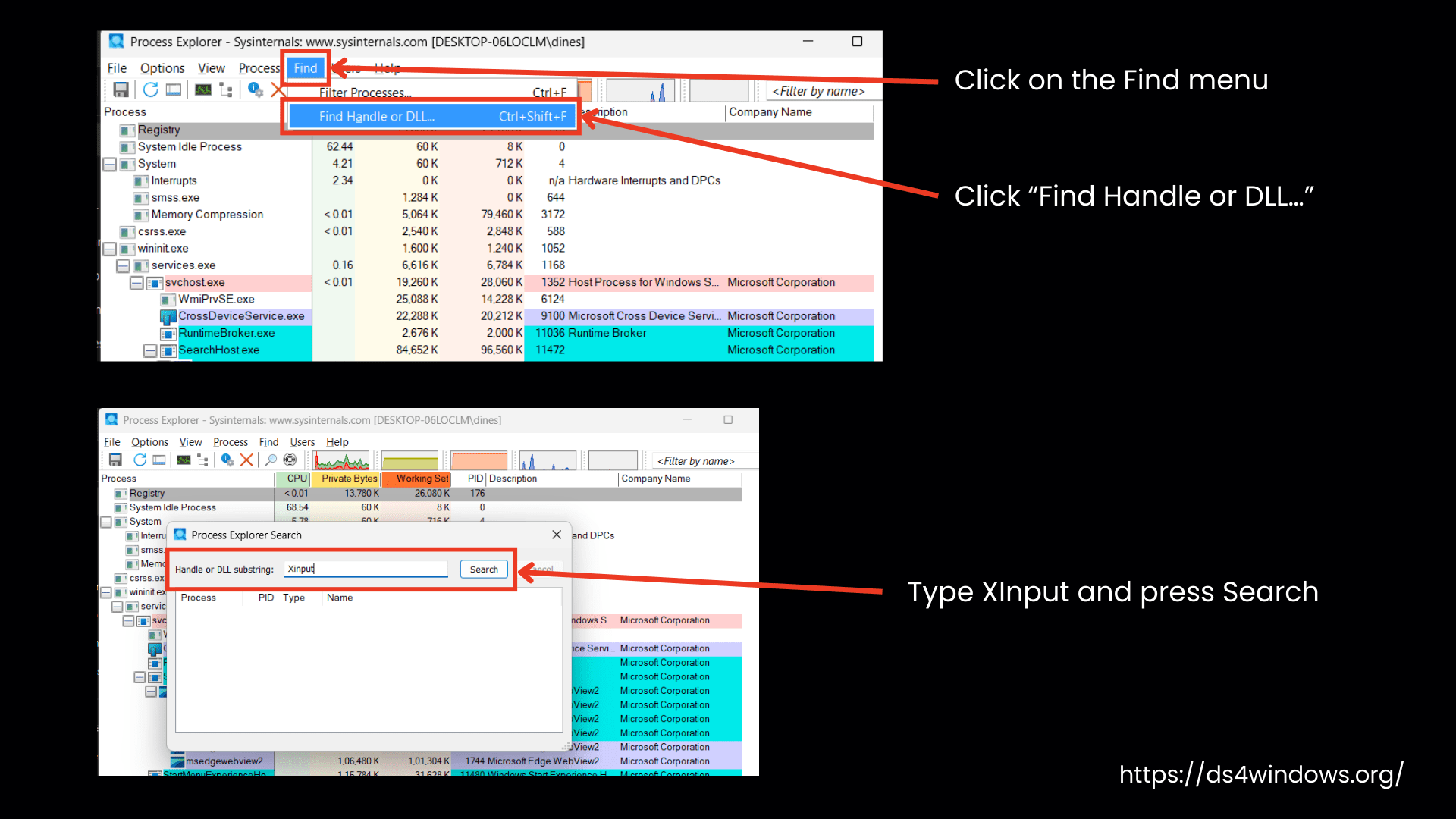1456x819 pixels.
Task: Click Properties icon in window with Find menu open
Action: pos(256,90)
